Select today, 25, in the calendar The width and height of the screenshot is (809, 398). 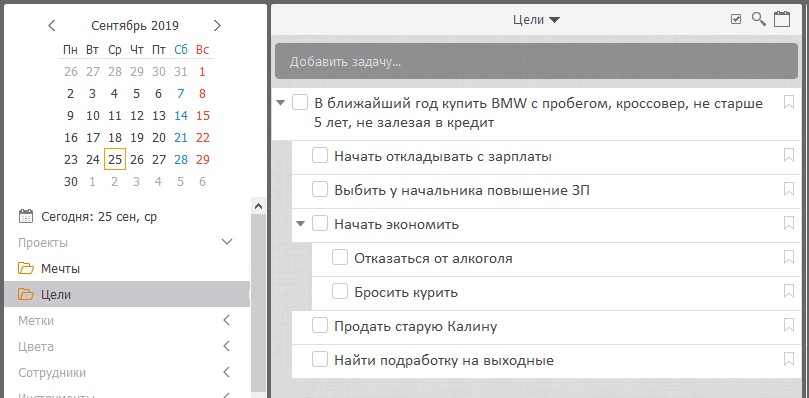pyautogui.click(x=115, y=160)
